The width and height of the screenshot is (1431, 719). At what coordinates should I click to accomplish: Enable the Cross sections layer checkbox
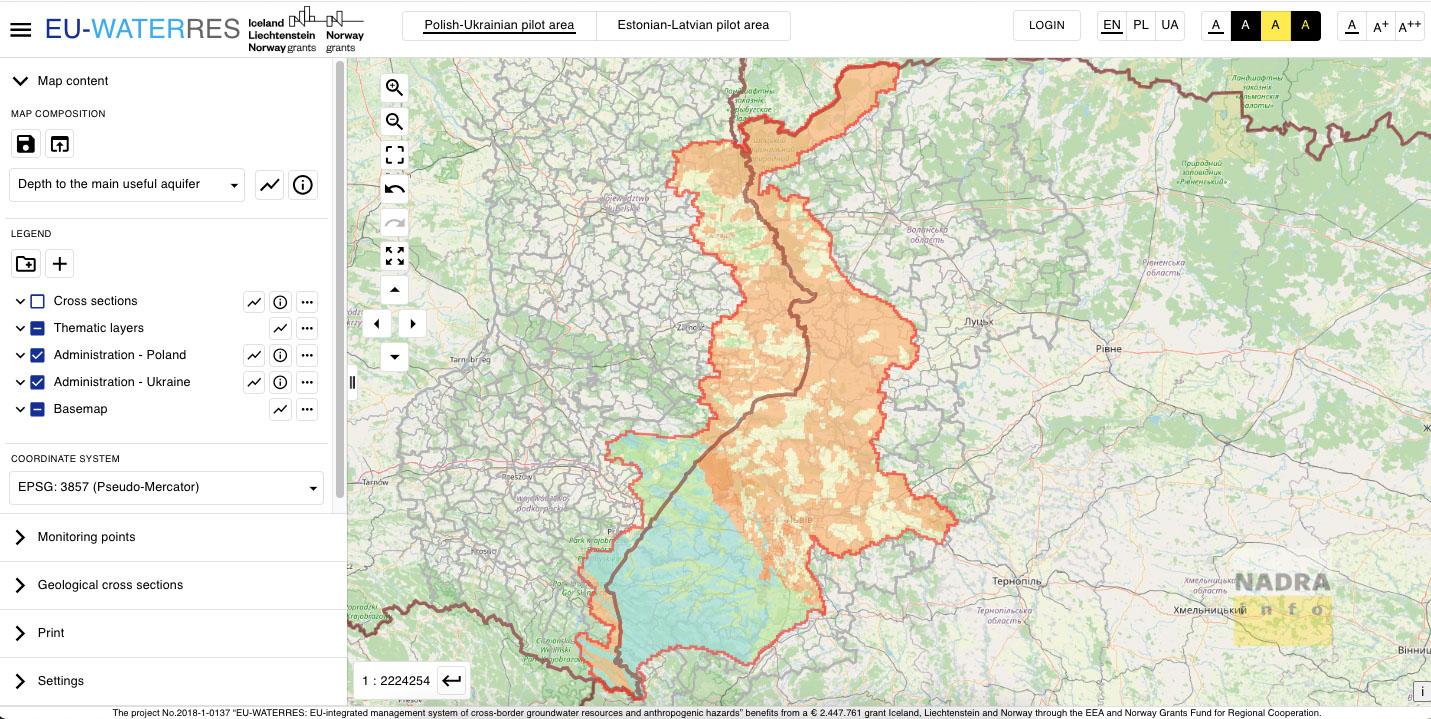tap(37, 301)
